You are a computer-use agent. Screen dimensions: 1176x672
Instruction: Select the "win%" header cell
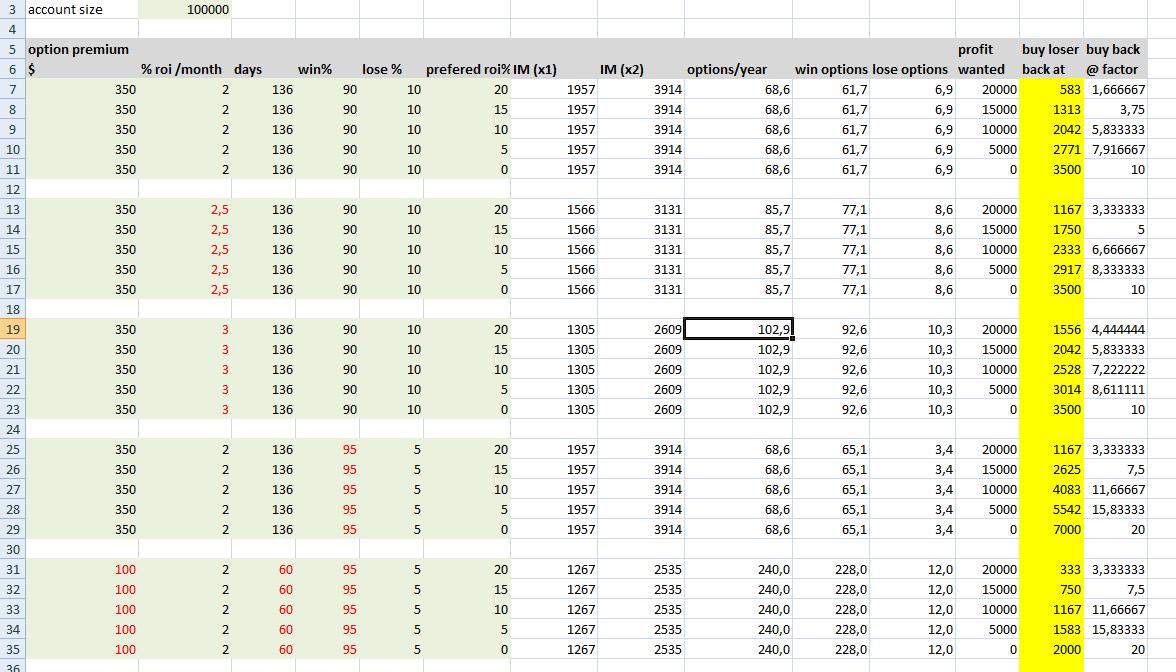(328, 69)
